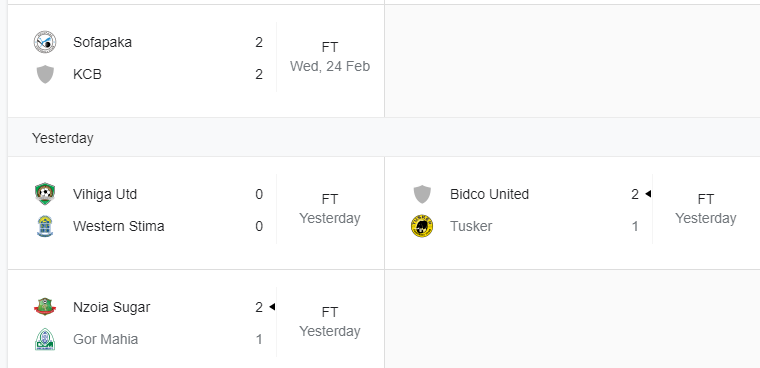Open the Western Stima team name
Screen dimensions: 760x368
click(119, 226)
